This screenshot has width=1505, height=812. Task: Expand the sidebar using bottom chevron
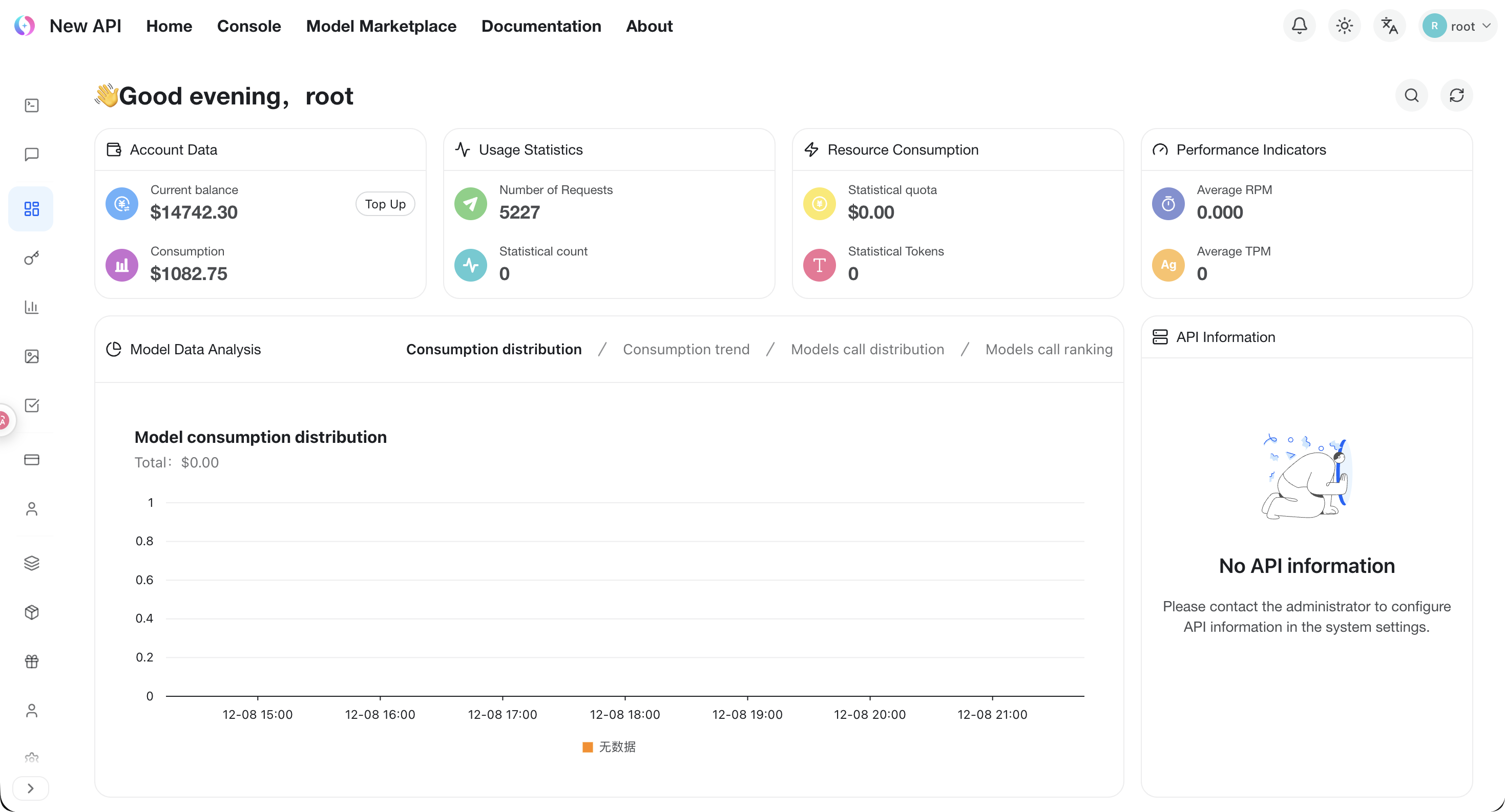point(31,788)
